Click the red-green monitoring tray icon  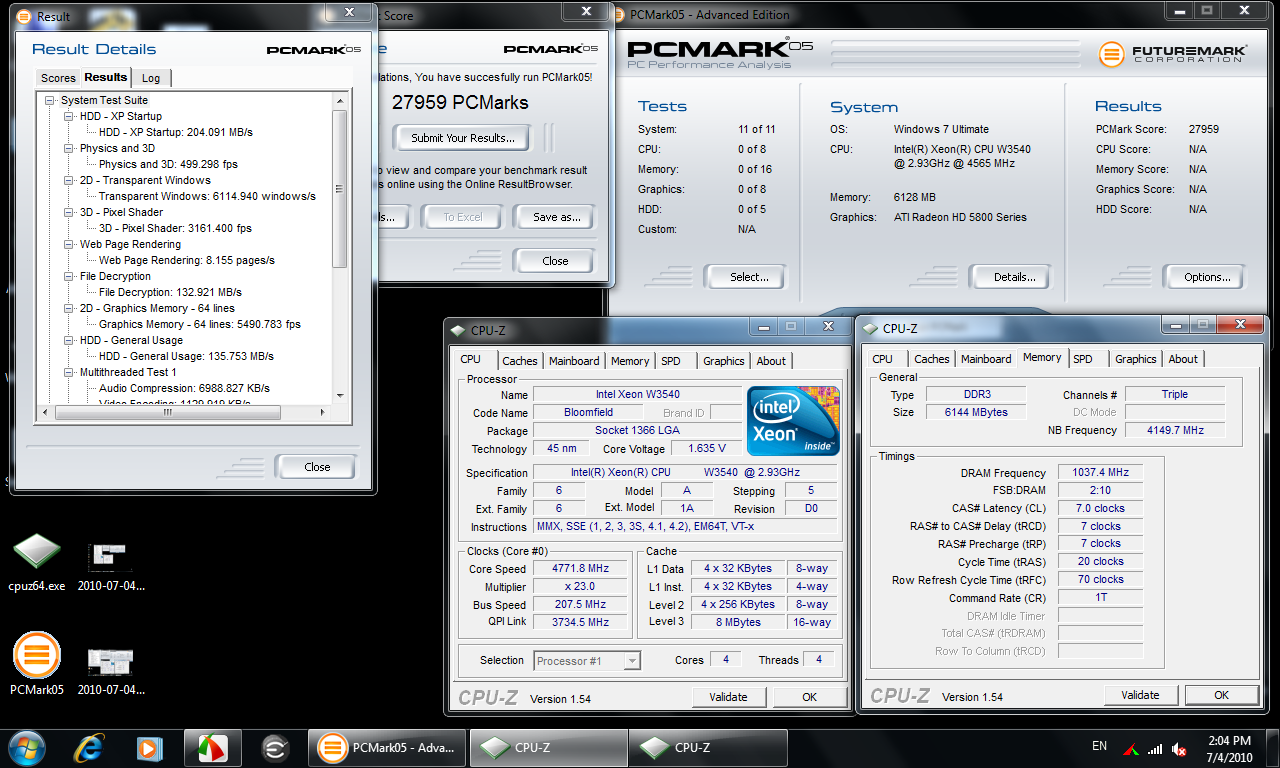(1131, 749)
